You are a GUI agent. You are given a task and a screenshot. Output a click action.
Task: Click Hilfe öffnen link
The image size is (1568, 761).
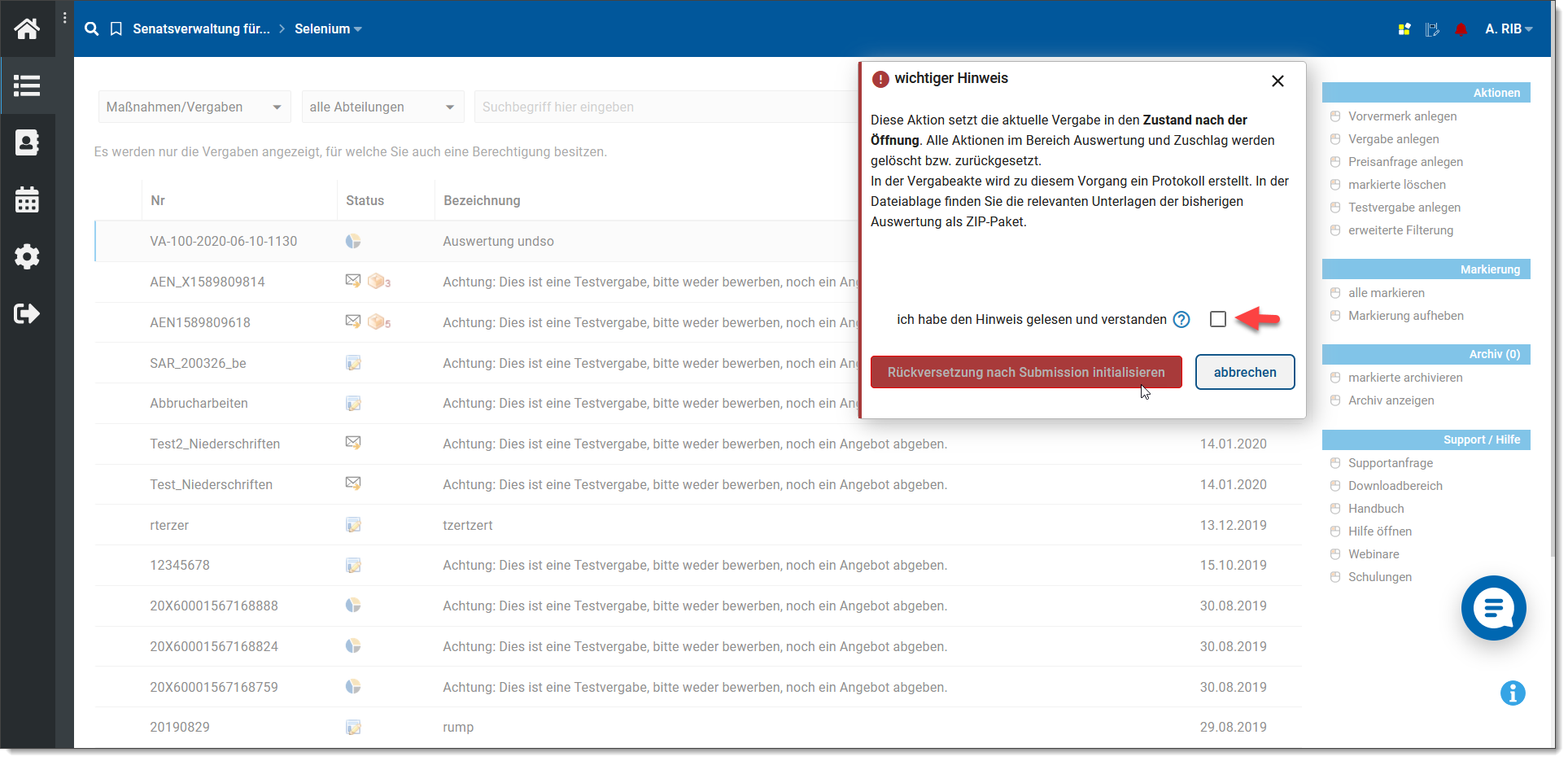[1379, 531]
